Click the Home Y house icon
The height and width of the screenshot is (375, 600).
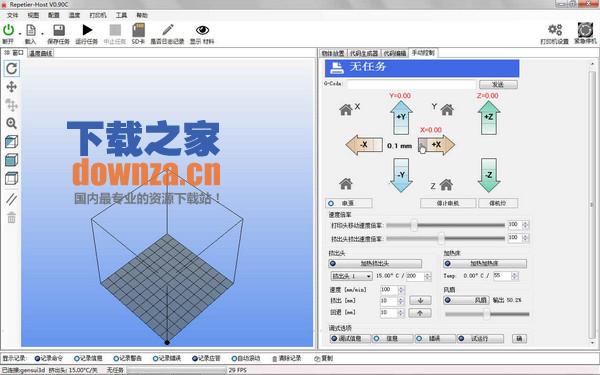pyautogui.click(x=447, y=110)
